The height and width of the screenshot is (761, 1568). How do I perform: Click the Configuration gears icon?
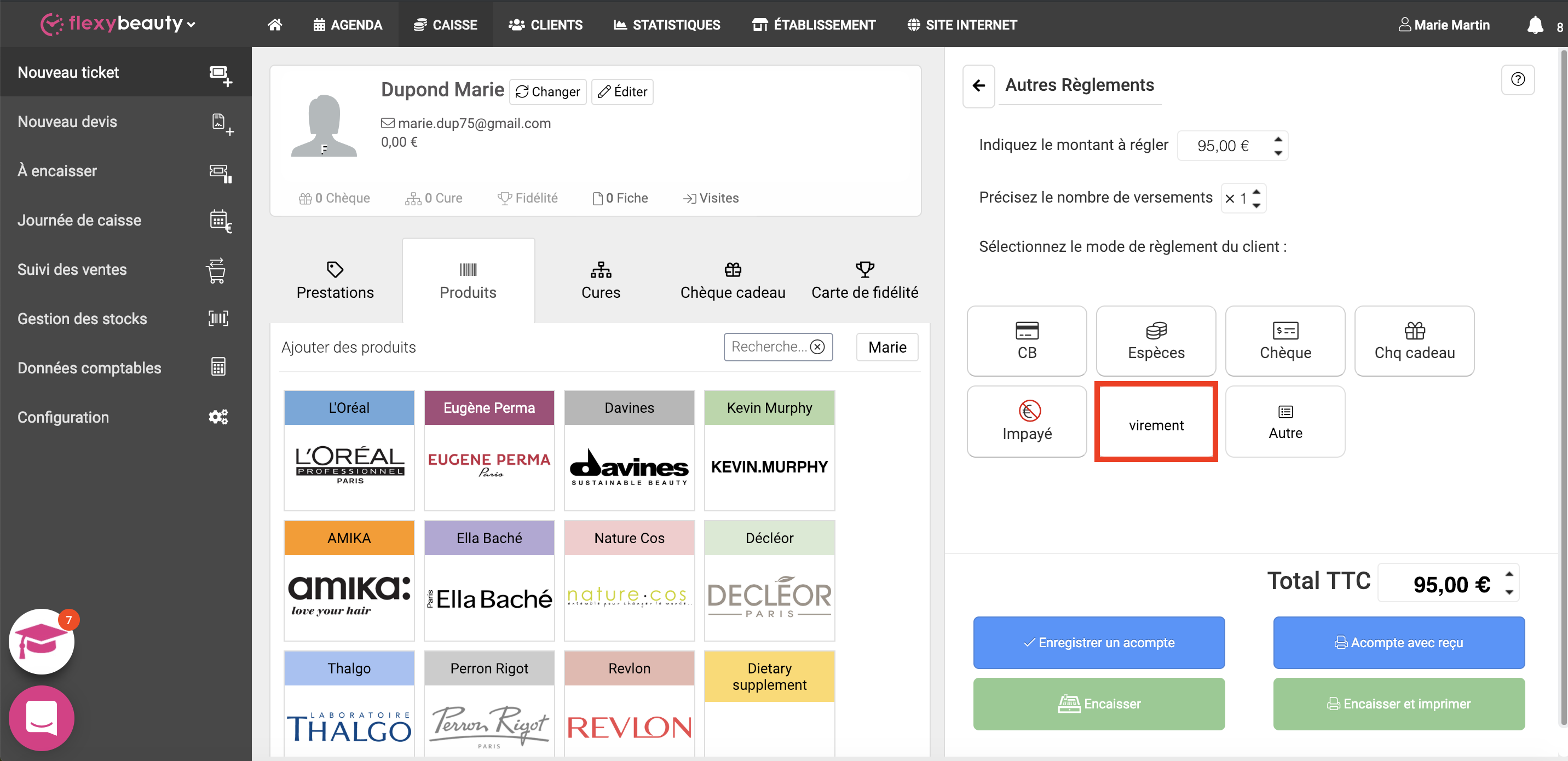tap(218, 417)
